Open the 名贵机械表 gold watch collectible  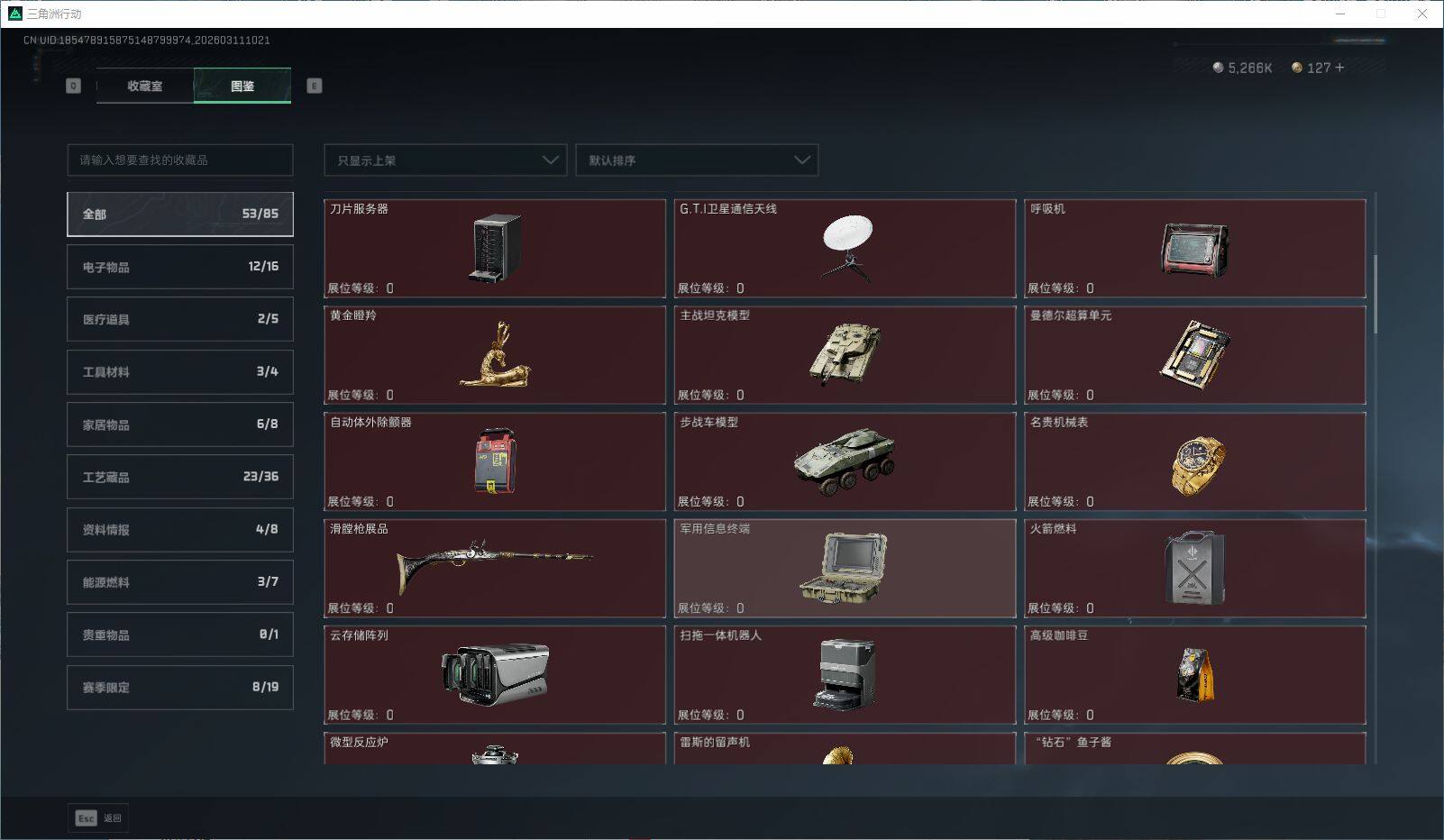(1195, 461)
